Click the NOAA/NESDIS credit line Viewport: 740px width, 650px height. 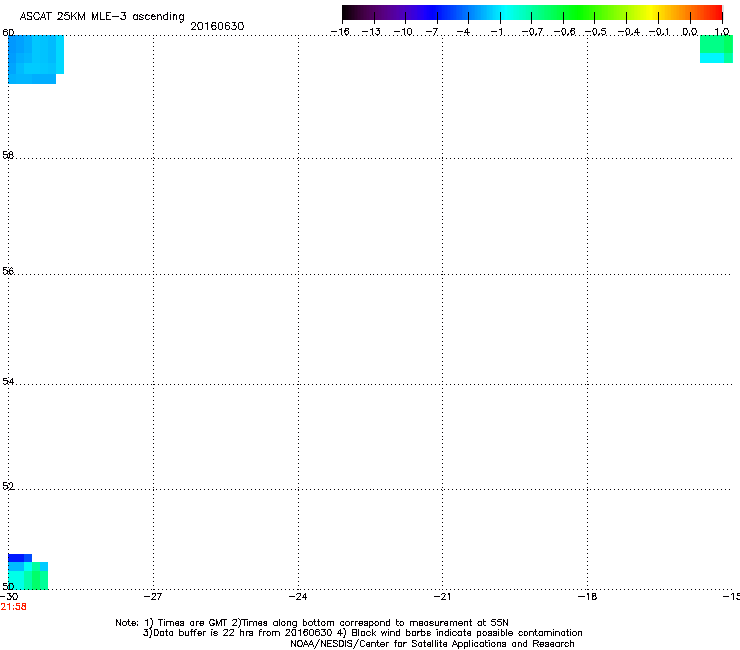[x=432, y=644]
